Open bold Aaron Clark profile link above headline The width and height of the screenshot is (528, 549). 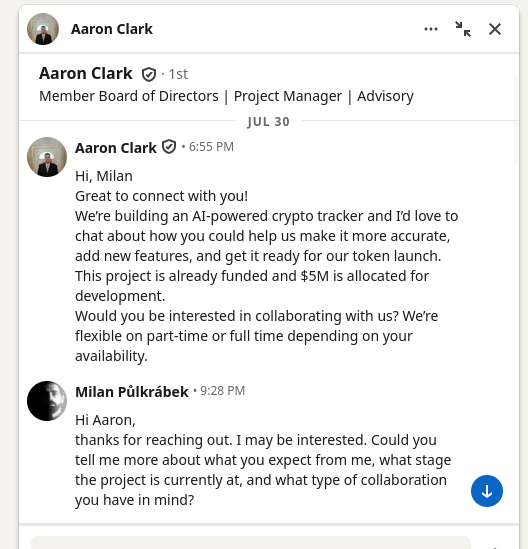click(x=86, y=74)
